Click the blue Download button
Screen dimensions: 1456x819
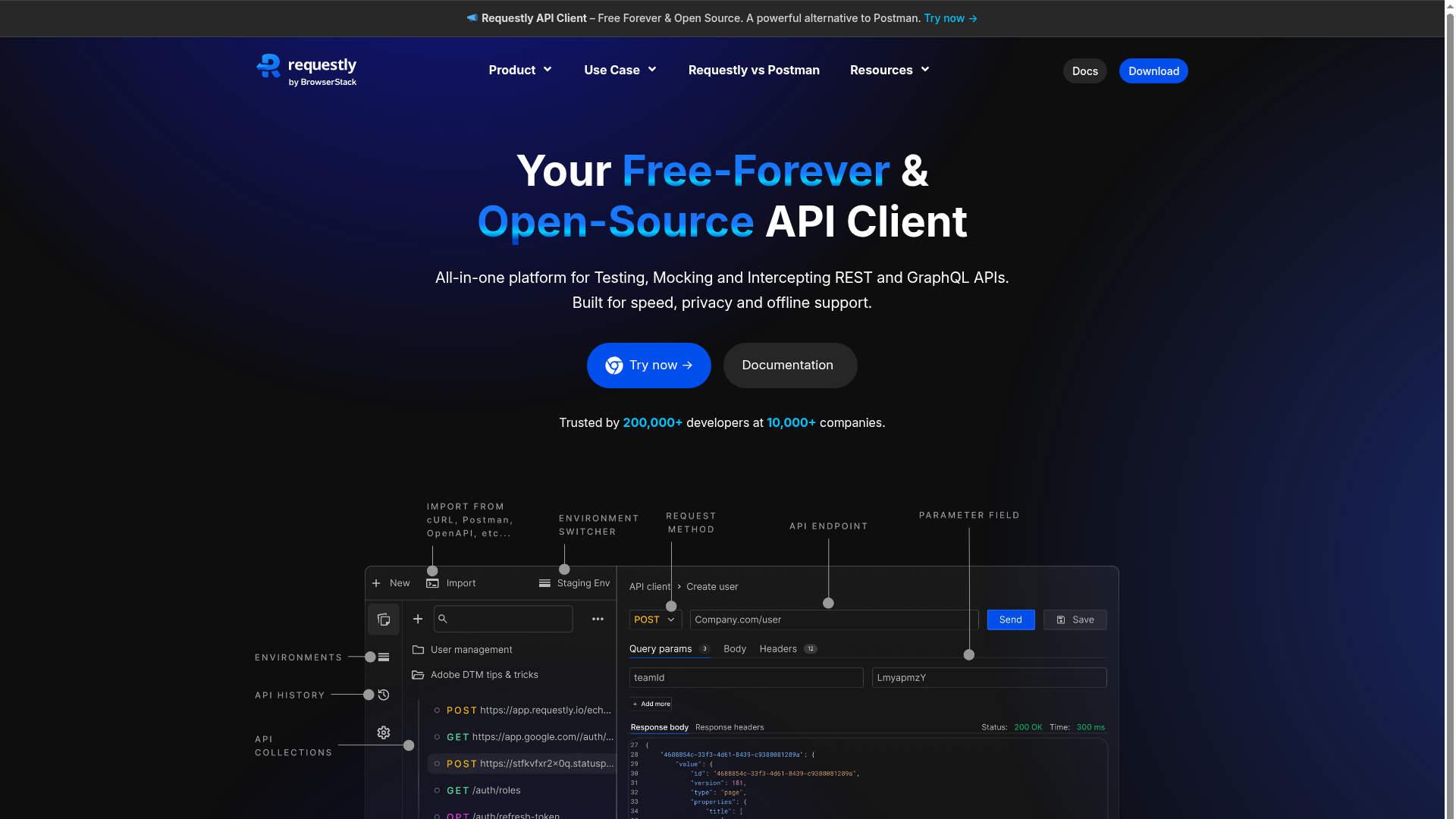point(1153,71)
